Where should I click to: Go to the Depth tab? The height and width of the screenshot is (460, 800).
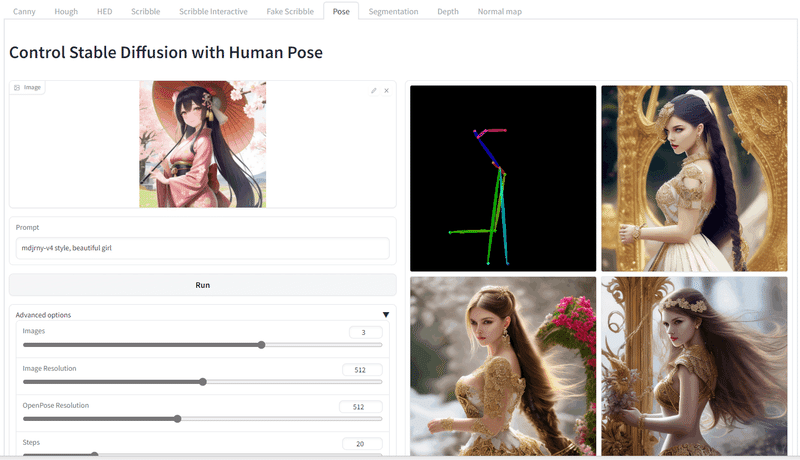[448, 11]
